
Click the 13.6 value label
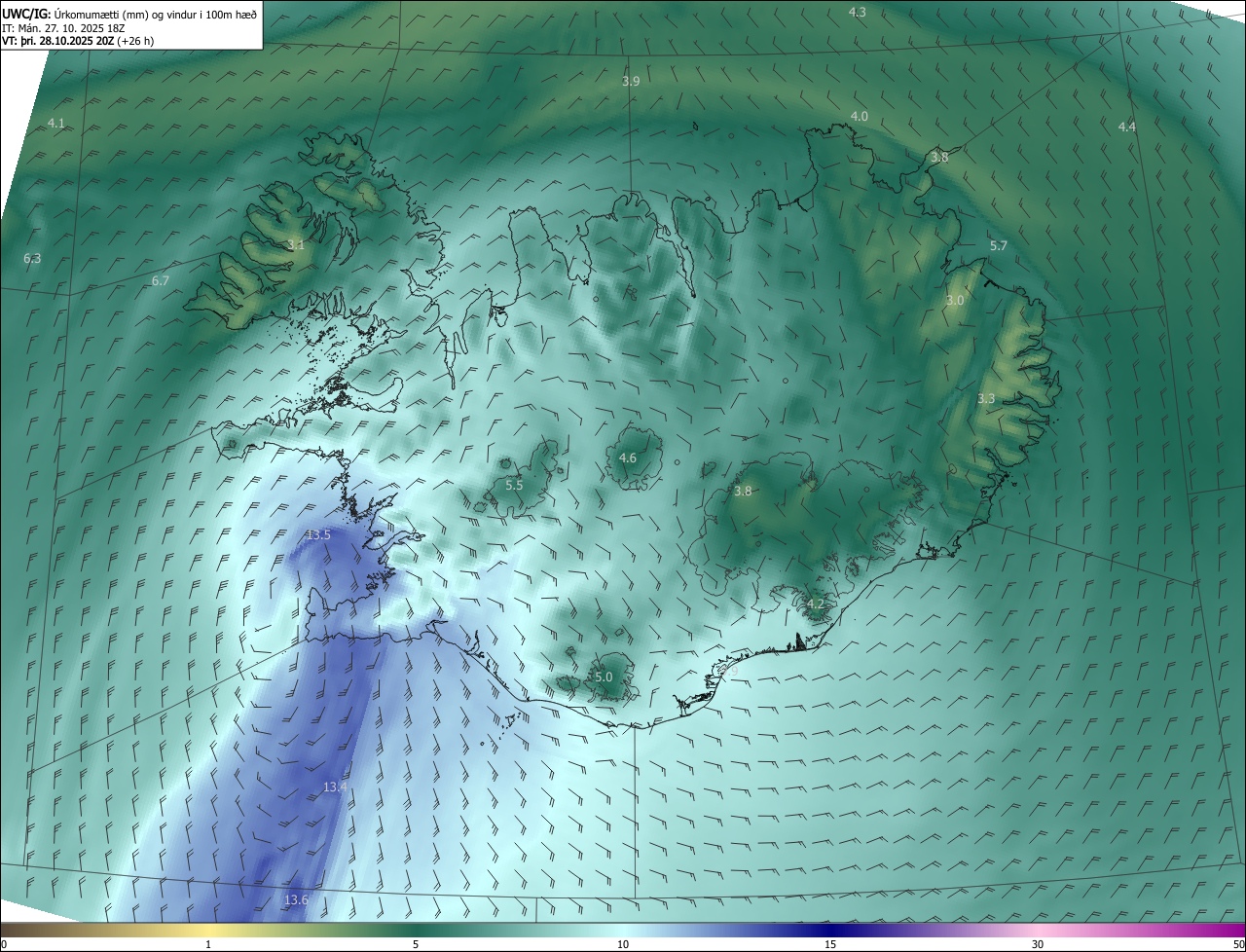tap(296, 900)
